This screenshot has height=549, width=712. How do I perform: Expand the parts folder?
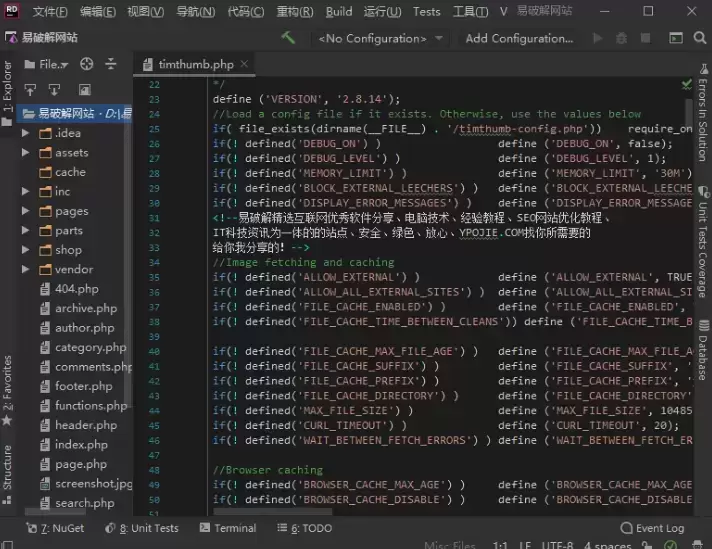[x=26, y=231]
